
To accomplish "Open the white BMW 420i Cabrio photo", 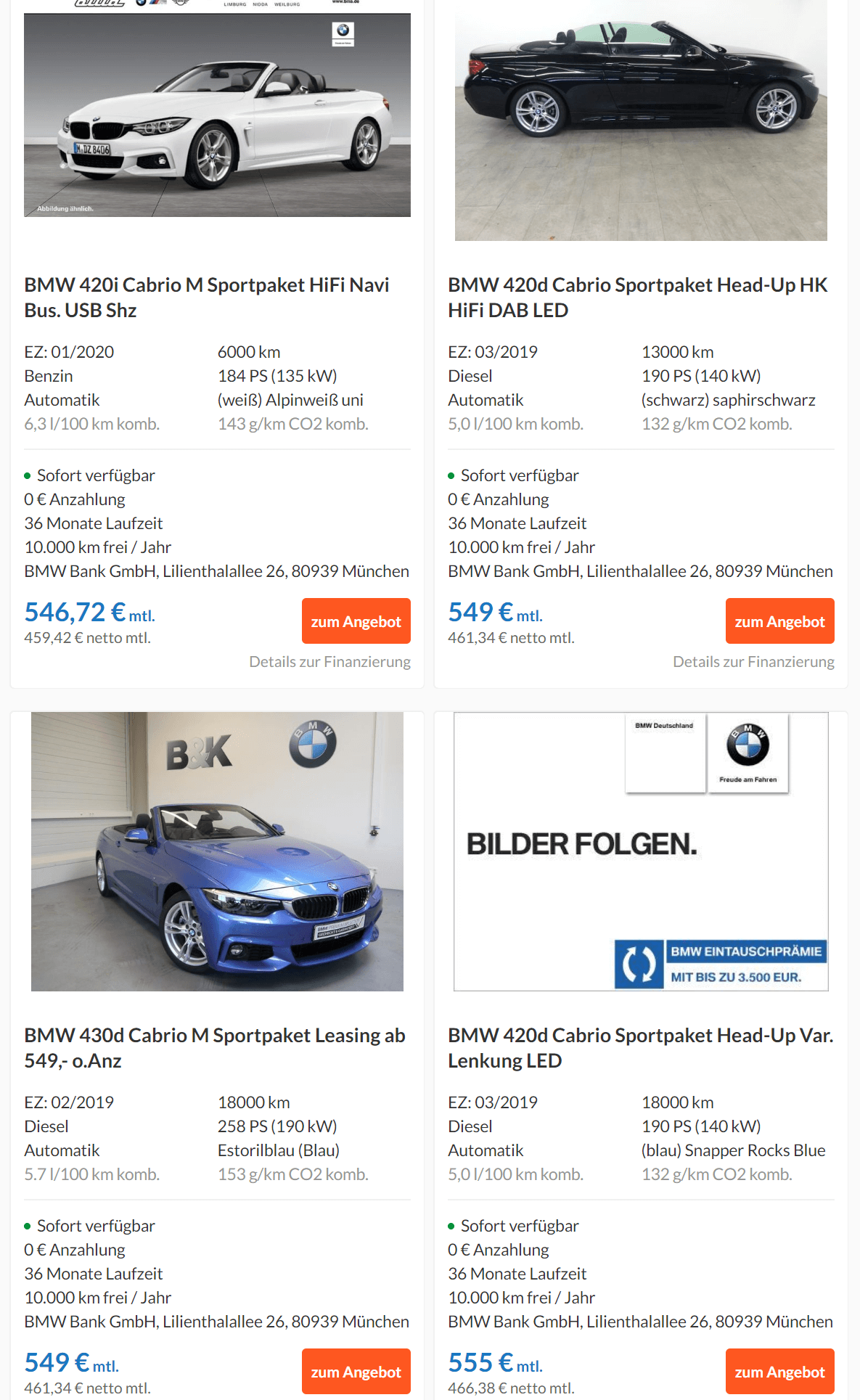I will pyautogui.click(x=217, y=115).
